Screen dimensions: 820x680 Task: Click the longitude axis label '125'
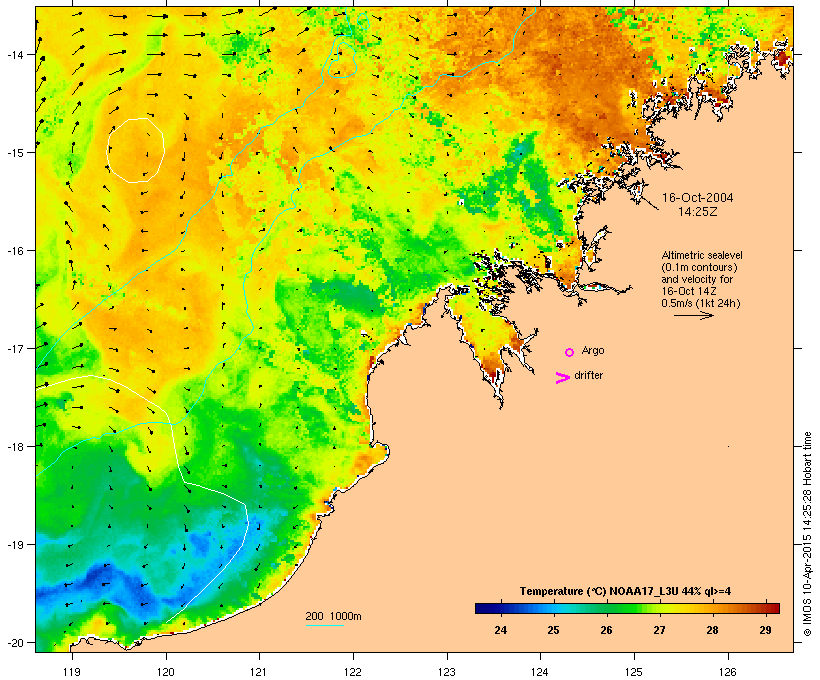[634, 672]
